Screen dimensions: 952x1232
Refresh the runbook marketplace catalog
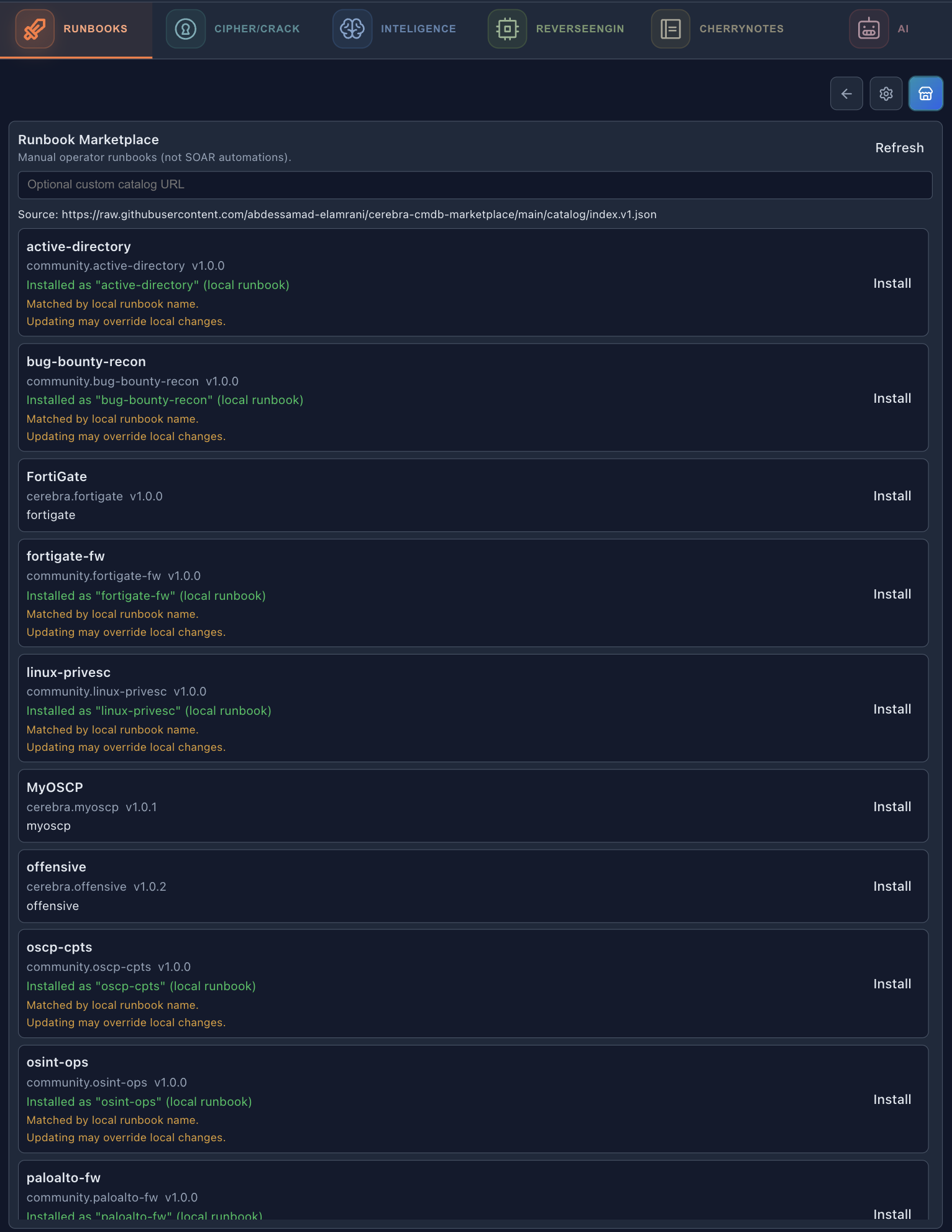(899, 148)
